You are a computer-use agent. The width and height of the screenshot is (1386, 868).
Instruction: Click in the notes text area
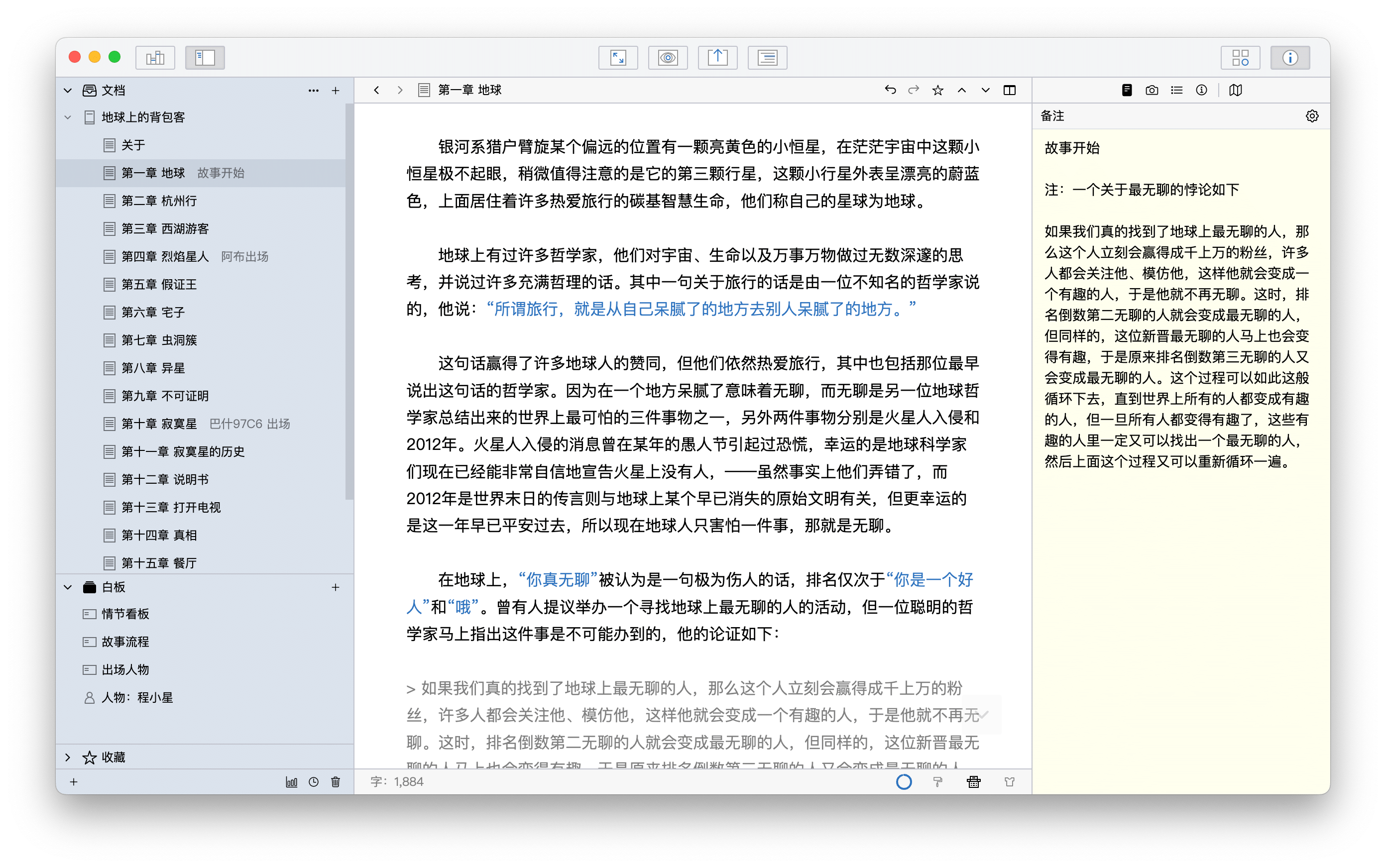[1180, 461]
